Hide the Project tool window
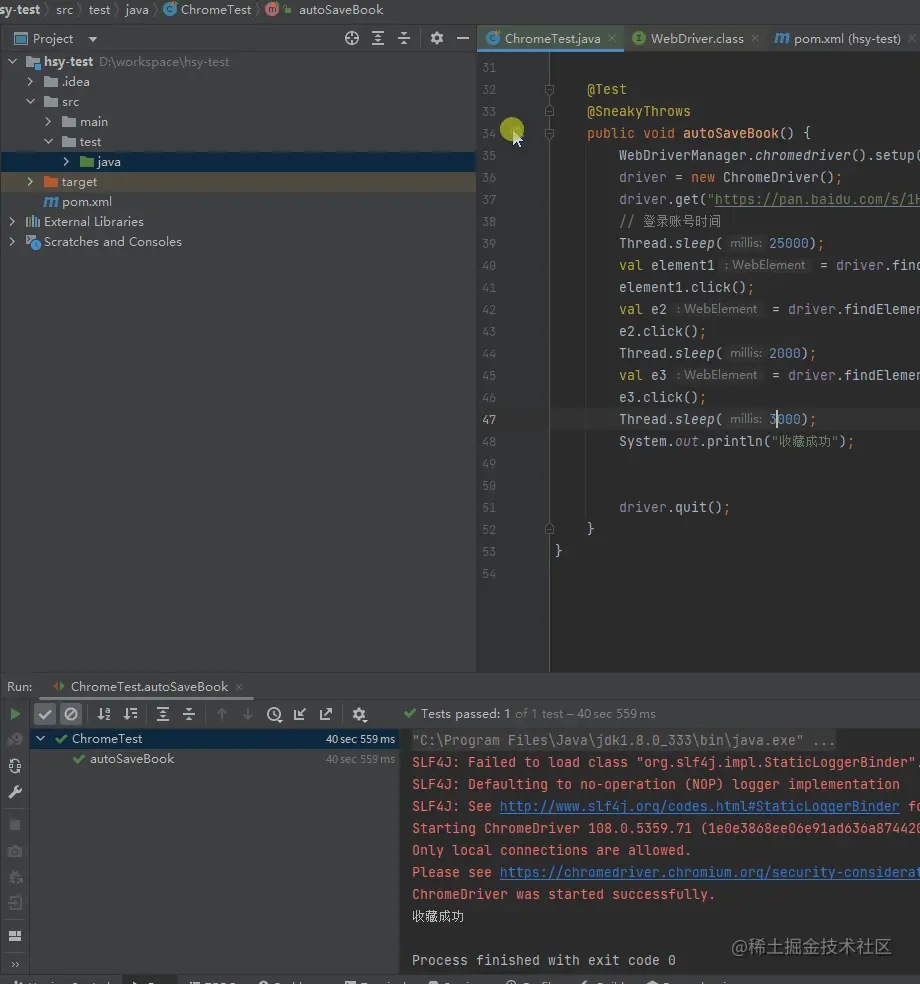The height and width of the screenshot is (984, 920). click(x=463, y=38)
